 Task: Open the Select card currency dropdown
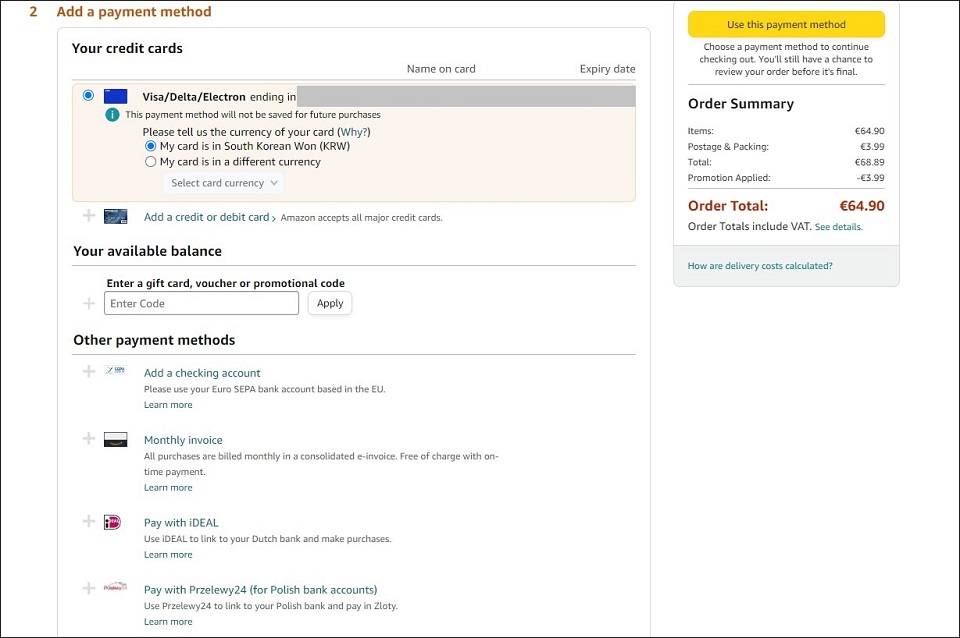tap(223, 183)
